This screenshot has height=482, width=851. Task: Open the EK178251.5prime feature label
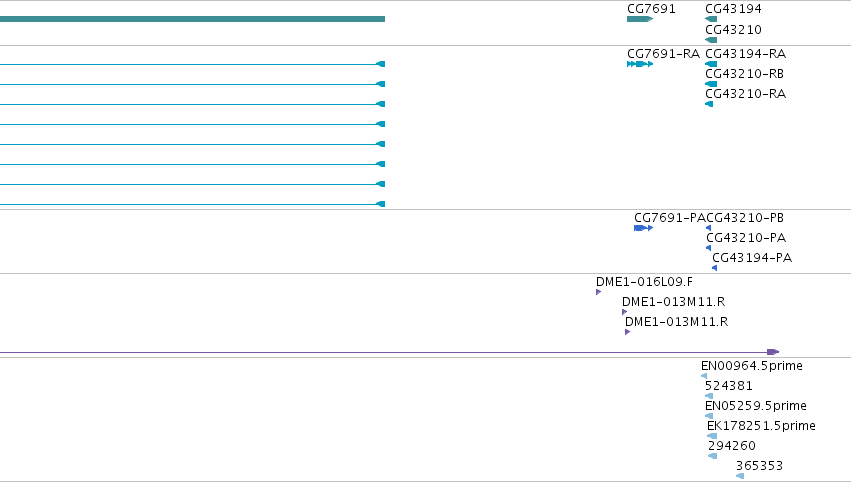(x=761, y=426)
